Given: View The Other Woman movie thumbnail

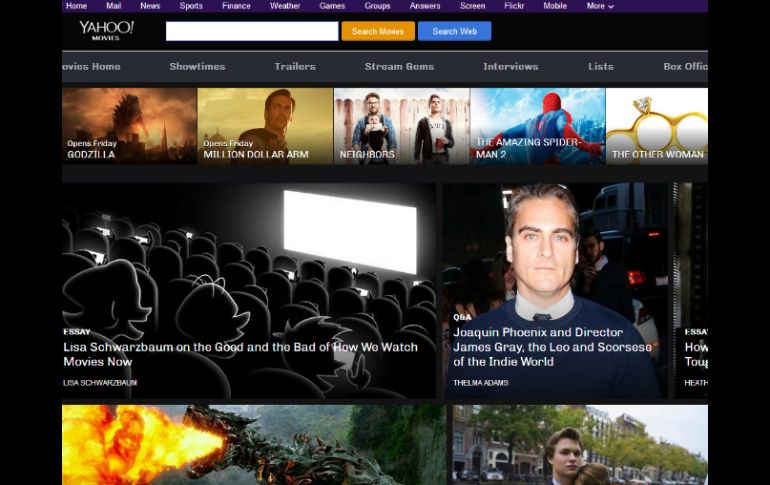Looking at the screenshot, I should (x=657, y=125).
